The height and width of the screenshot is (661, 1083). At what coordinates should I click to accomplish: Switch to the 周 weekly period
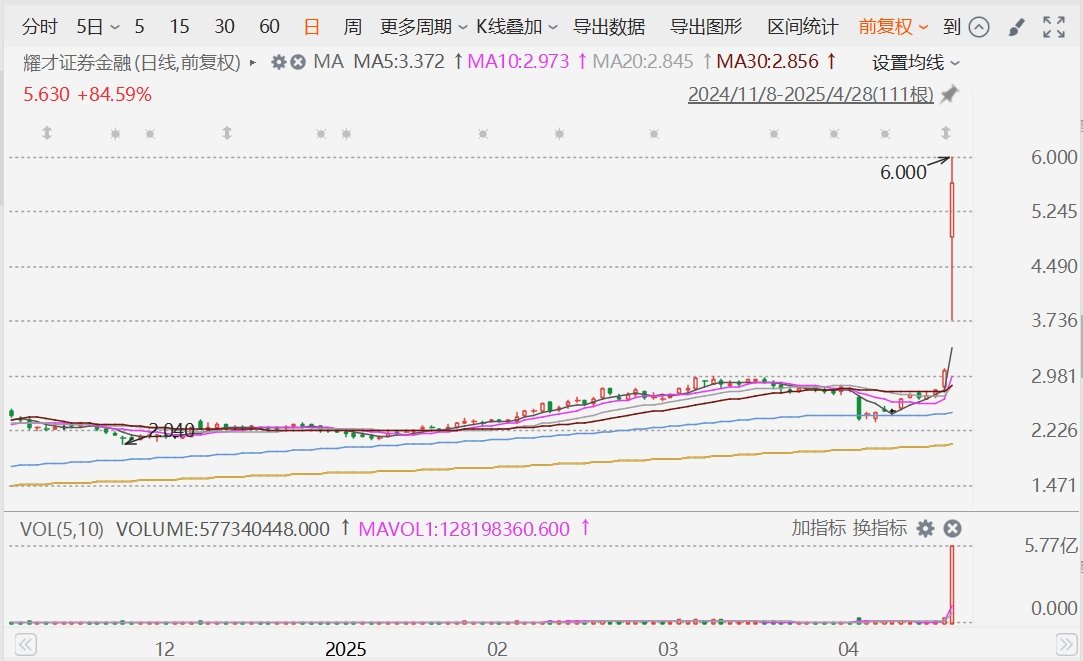(352, 27)
